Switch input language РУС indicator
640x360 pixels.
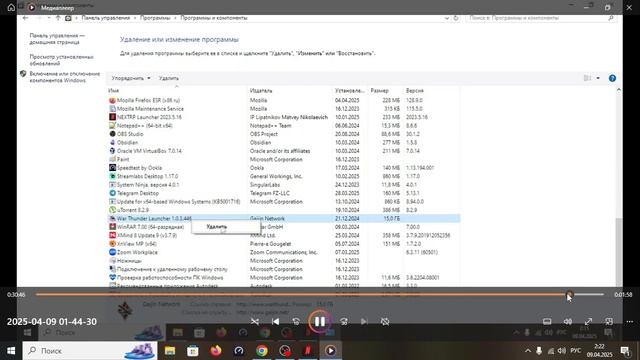[576, 351]
